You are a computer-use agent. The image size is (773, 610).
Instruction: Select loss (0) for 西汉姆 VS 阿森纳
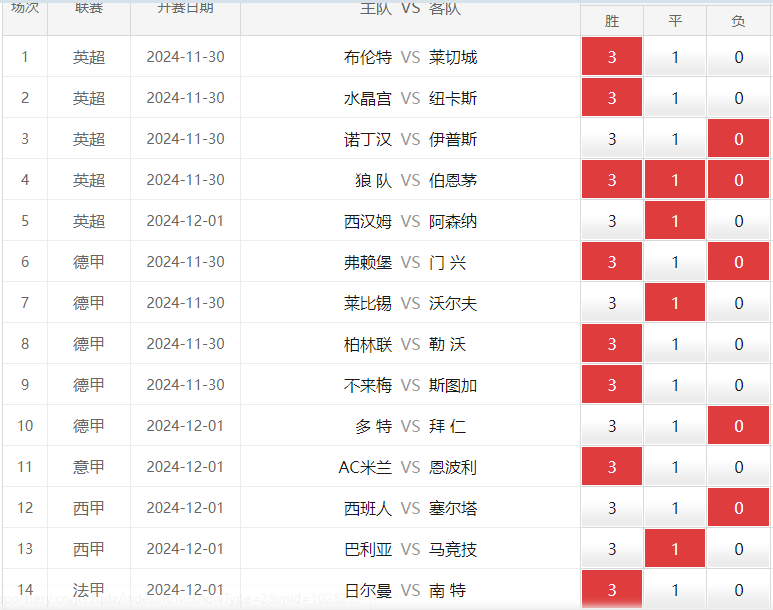point(738,220)
